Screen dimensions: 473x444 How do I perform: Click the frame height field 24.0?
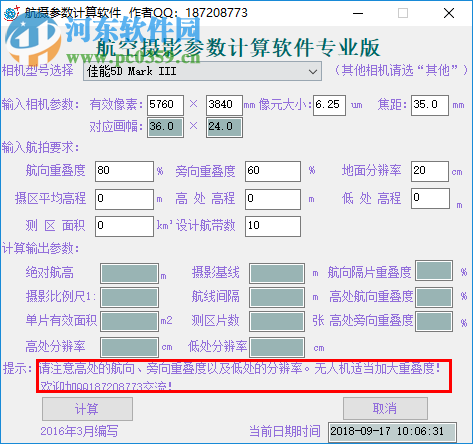[x=224, y=127]
